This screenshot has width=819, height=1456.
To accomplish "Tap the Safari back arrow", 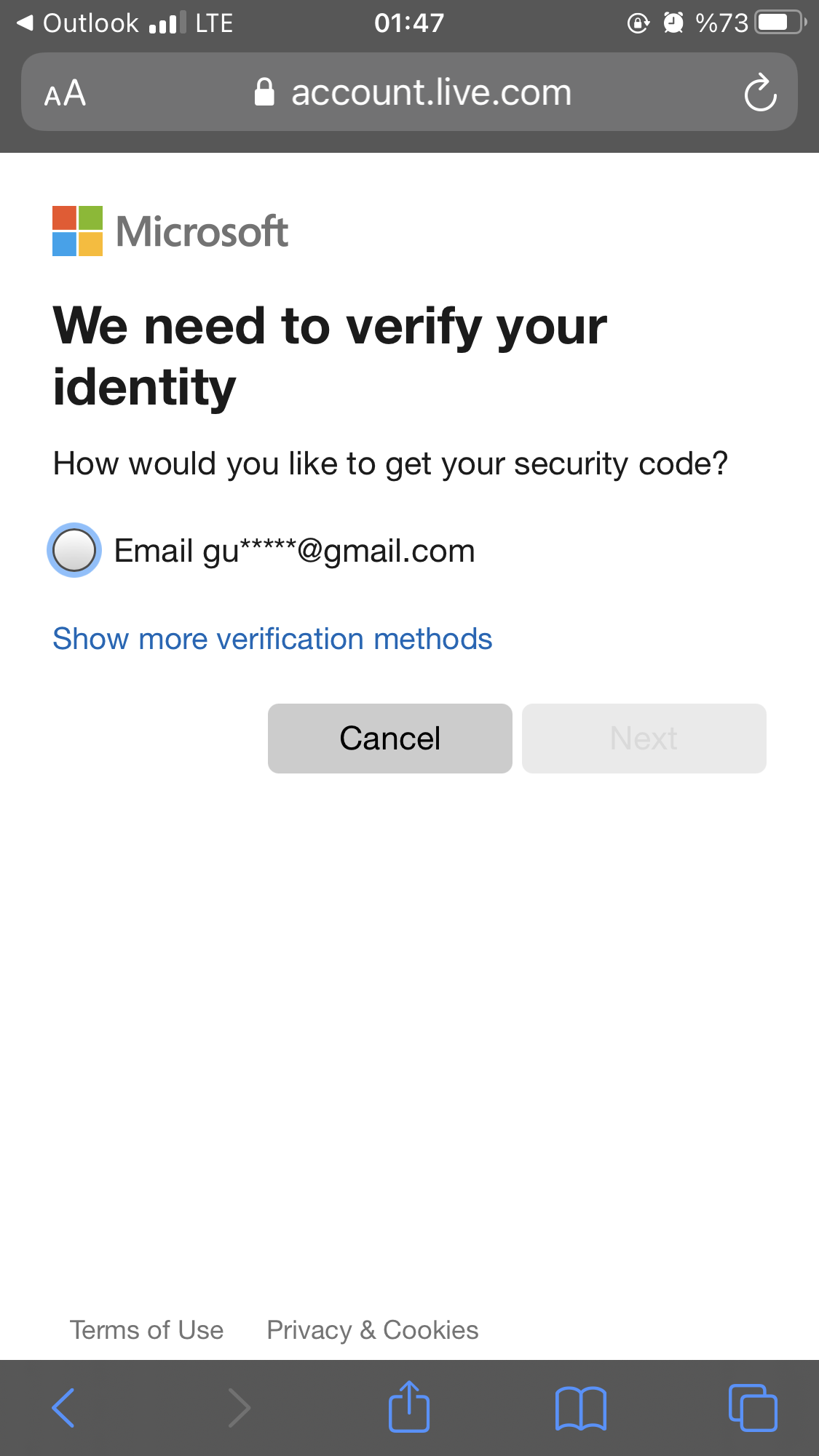I will click(x=63, y=1408).
